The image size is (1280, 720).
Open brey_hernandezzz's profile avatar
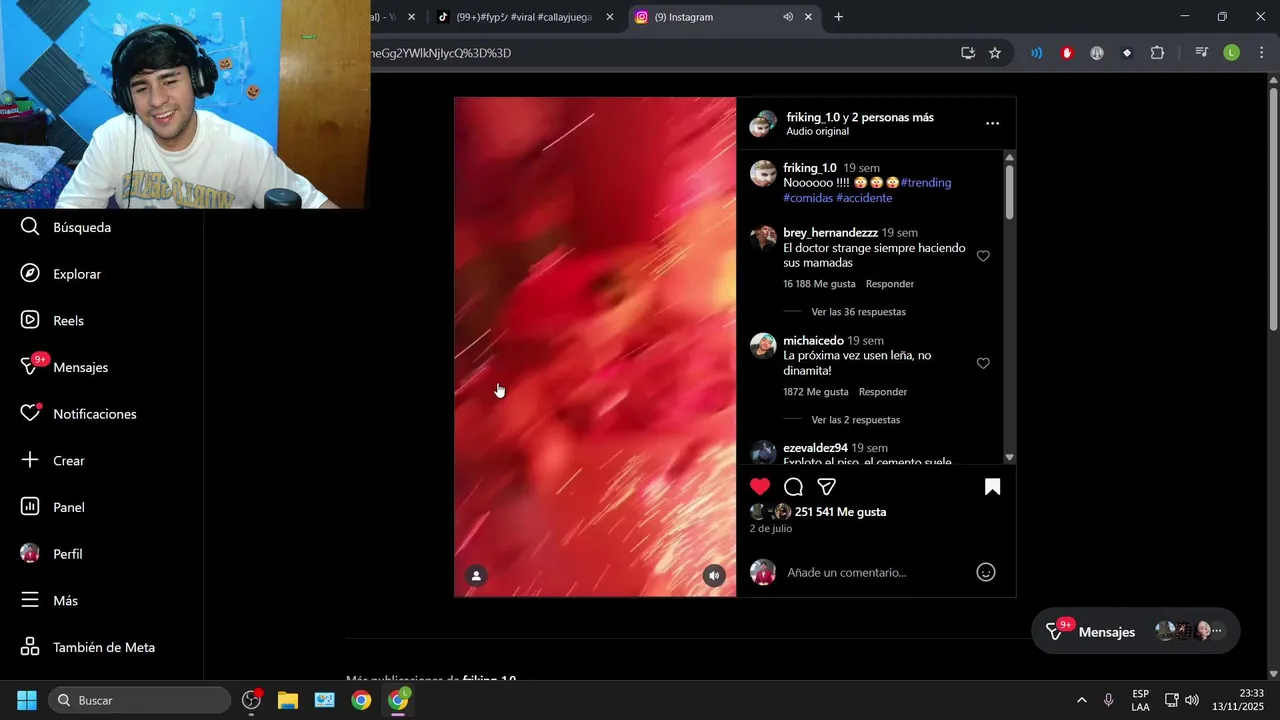pos(763,238)
